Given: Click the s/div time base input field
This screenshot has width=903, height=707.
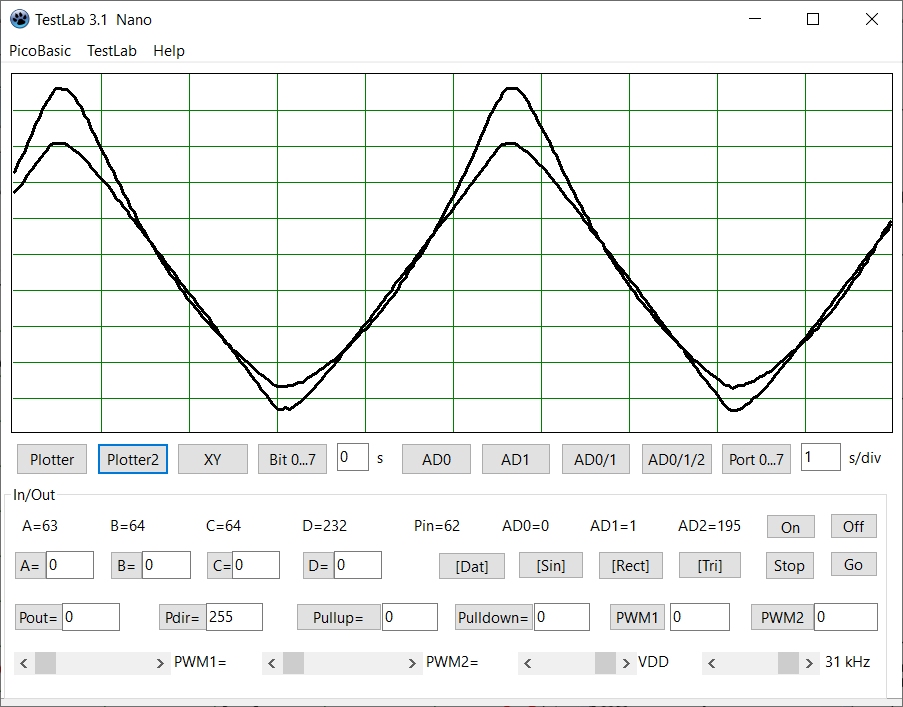Looking at the screenshot, I should click(x=821, y=457).
